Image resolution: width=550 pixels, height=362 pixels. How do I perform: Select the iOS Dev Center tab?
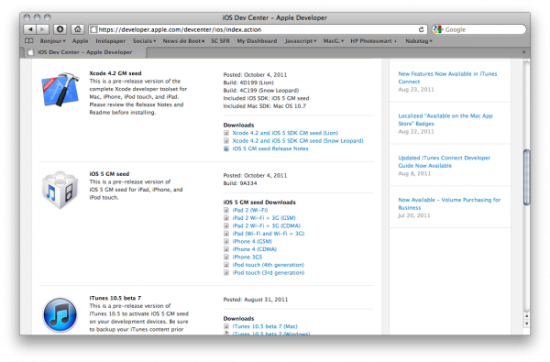[x=85, y=52]
